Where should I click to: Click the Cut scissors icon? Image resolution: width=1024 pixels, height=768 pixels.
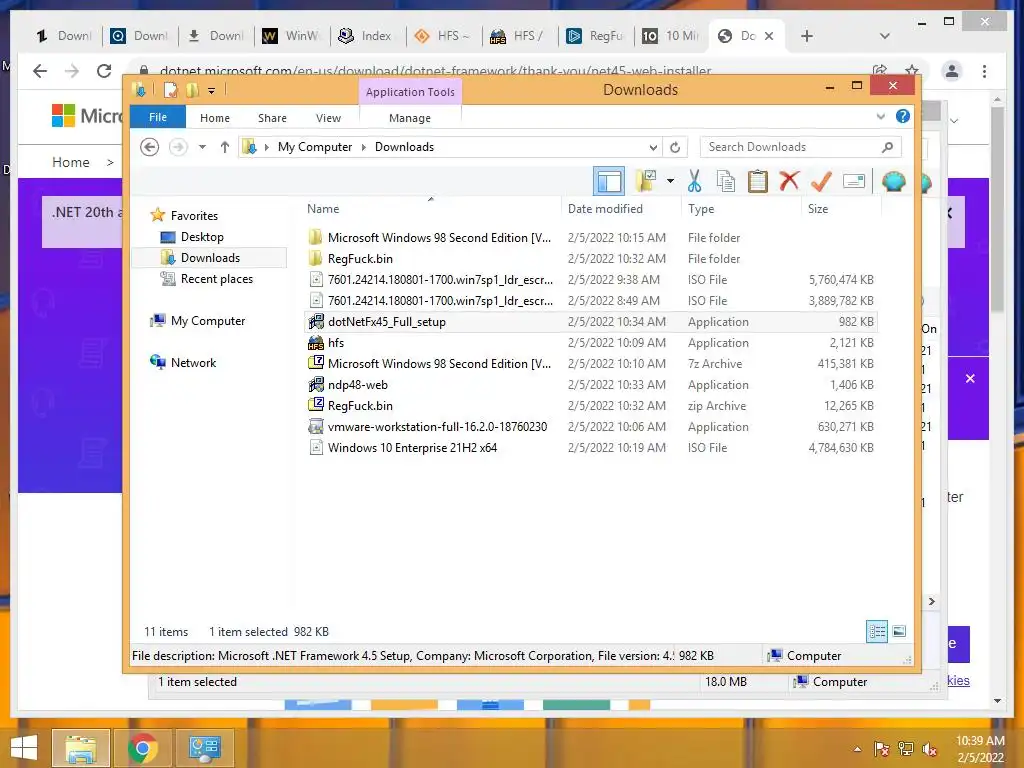694,181
